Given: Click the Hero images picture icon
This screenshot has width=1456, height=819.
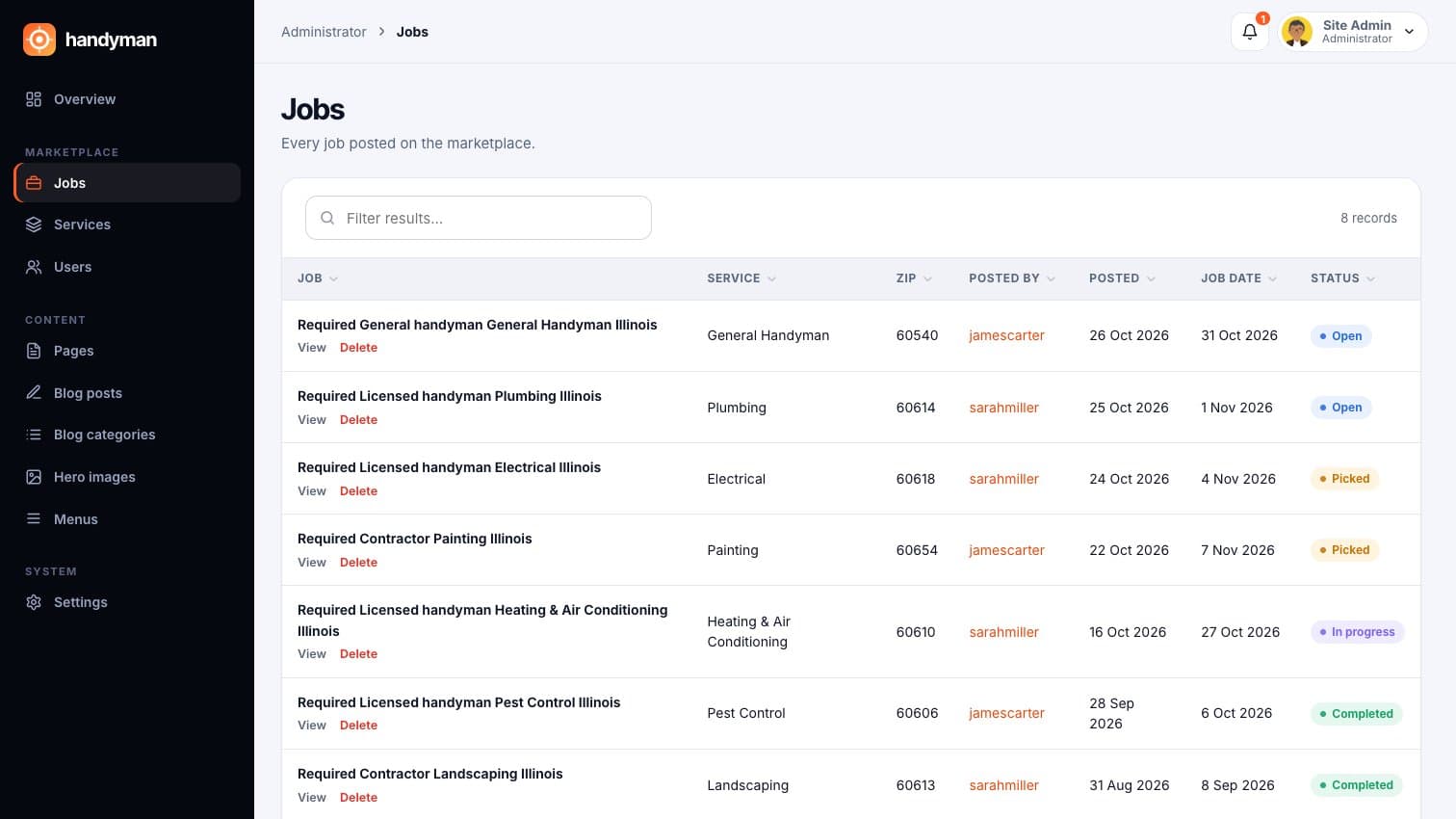Looking at the screenshot, I should [34, 477].
